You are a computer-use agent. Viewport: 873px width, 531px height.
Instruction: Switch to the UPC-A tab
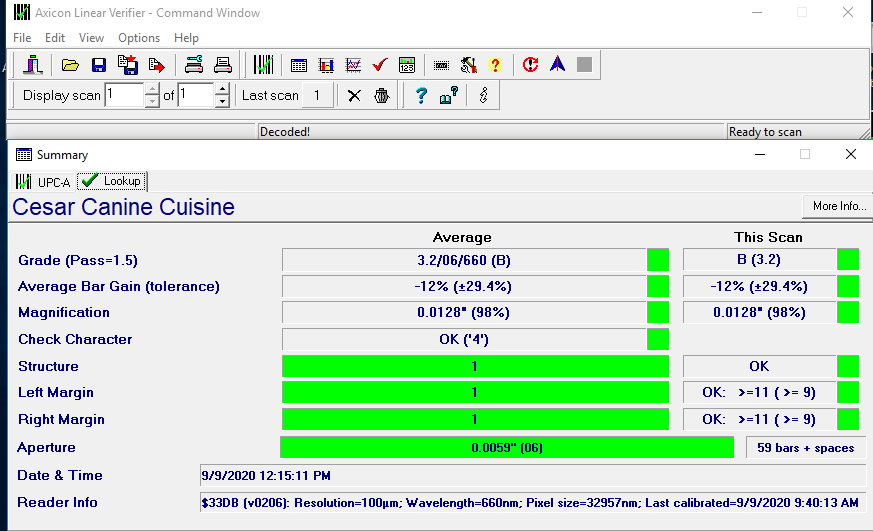[44, 182]
